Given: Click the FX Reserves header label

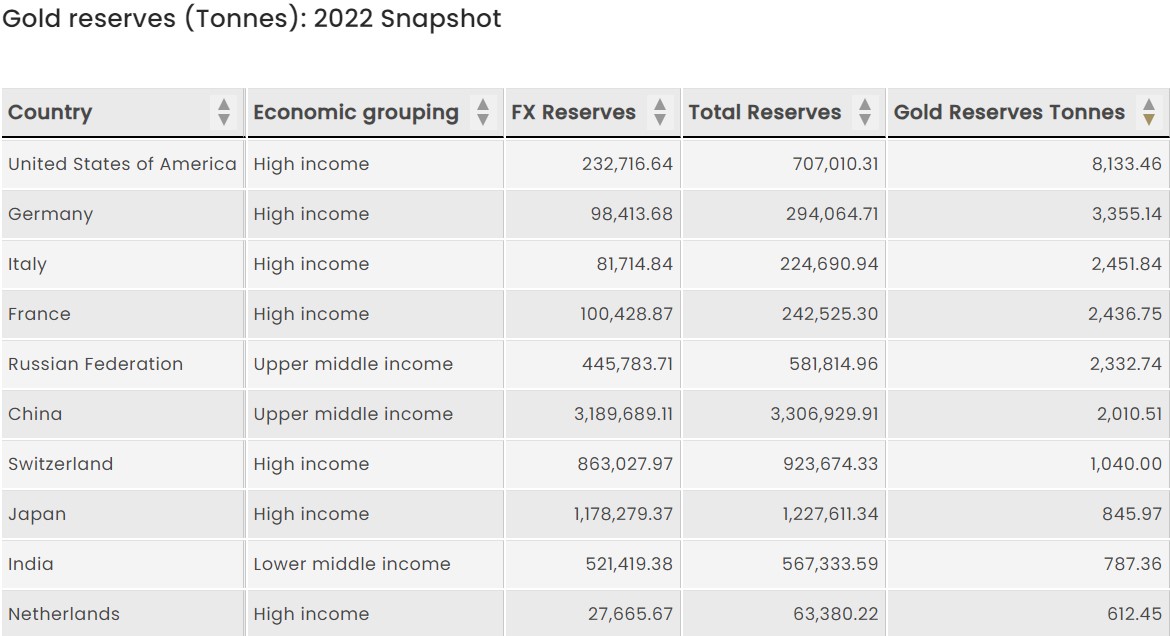Looking at the screenshot, I should click(573, 113).
